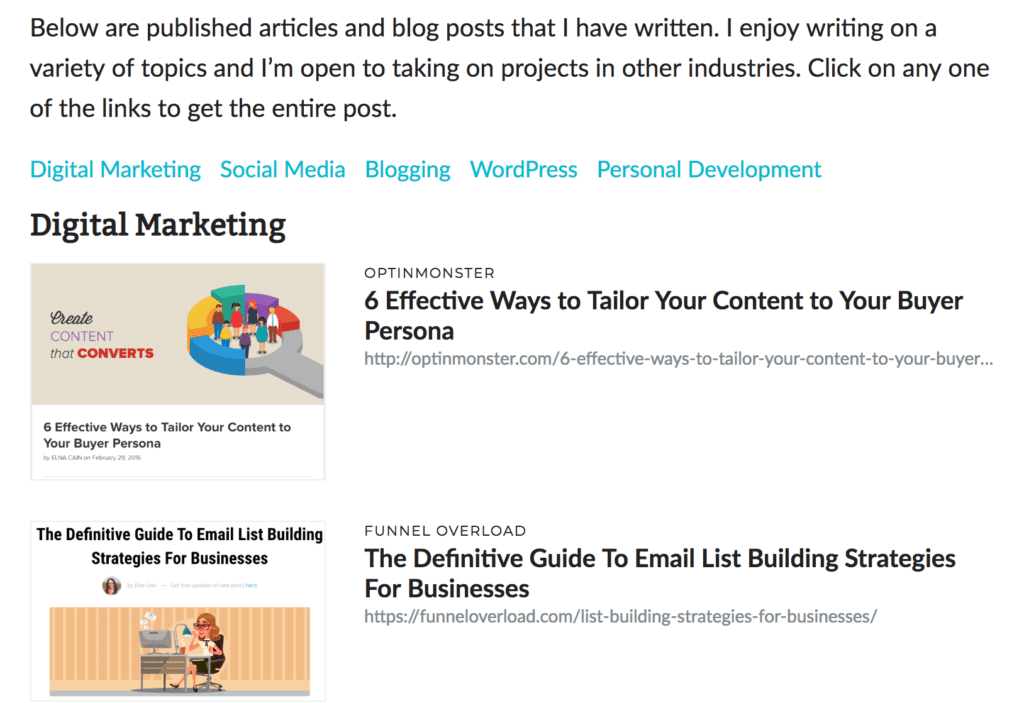Click the bold 'Digital Marketing' section heading
Viewport: 1024px width, 703px height.
point(157,225)
